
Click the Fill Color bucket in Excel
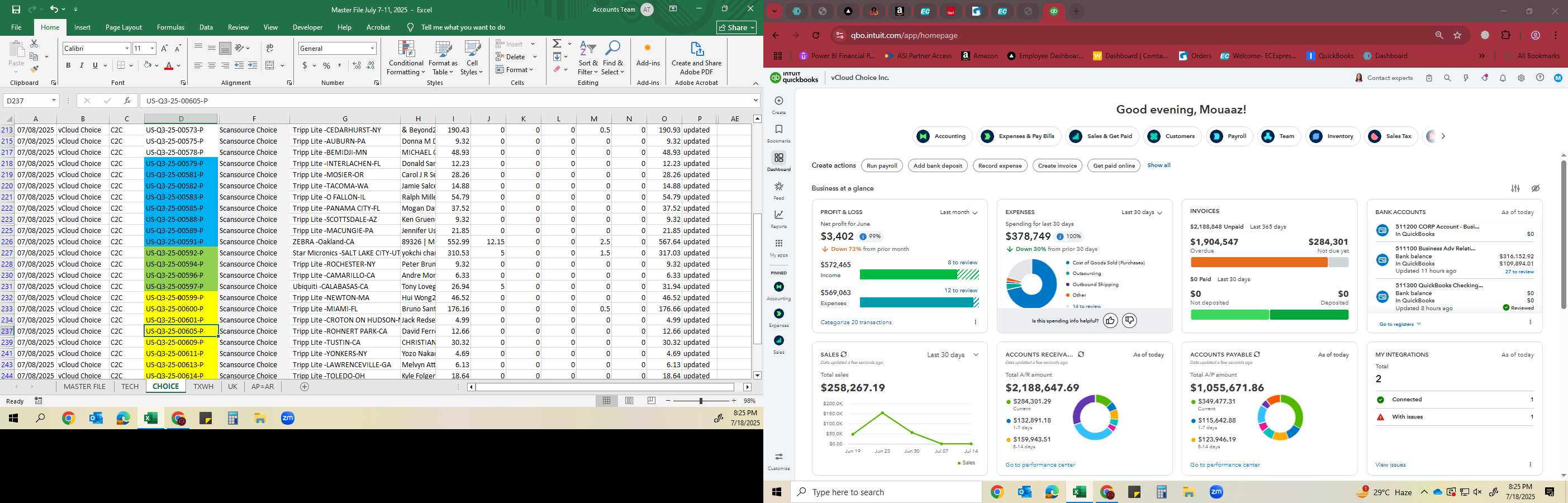pyautogui.click(x=148, y=65)
